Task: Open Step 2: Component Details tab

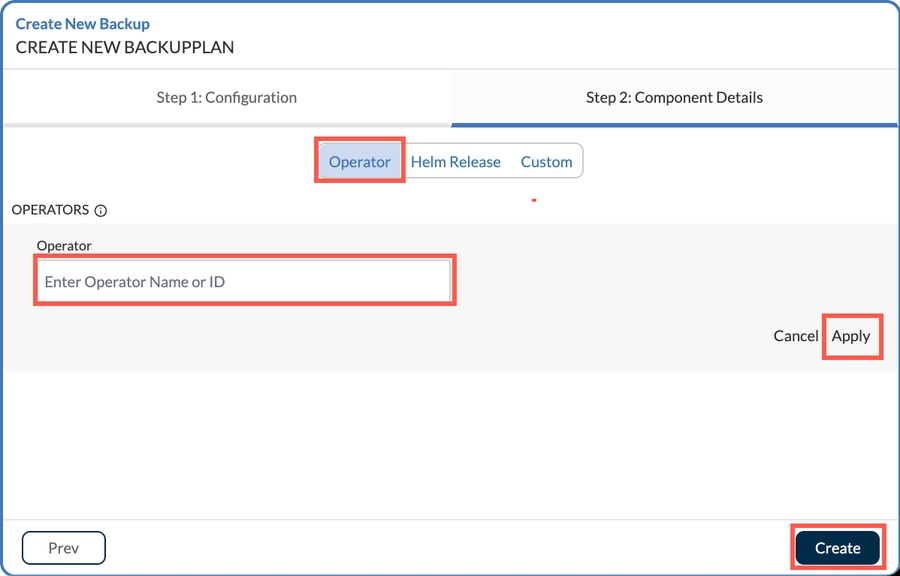Action: click(674, 98)
